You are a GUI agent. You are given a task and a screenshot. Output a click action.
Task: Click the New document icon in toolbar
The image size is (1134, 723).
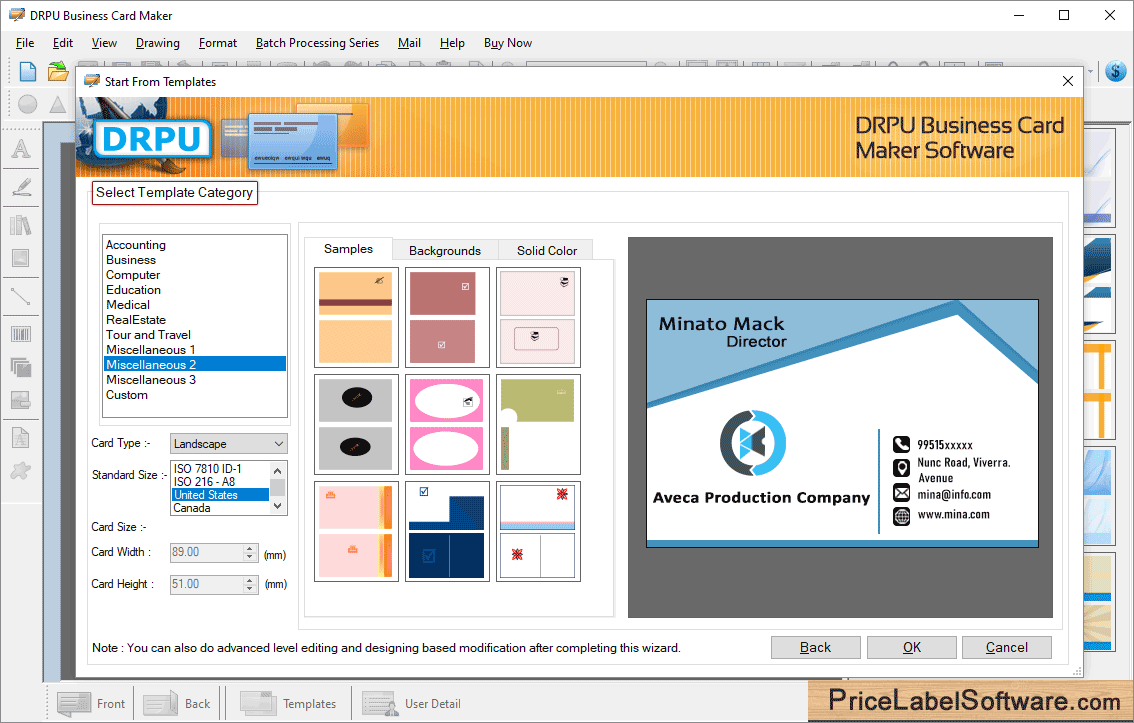[x=27, y=72]
